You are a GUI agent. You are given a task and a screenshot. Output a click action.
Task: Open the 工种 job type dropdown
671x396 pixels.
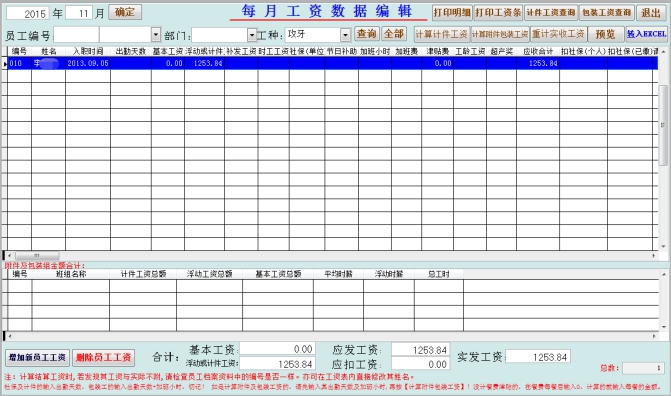(x=345, y=35)
